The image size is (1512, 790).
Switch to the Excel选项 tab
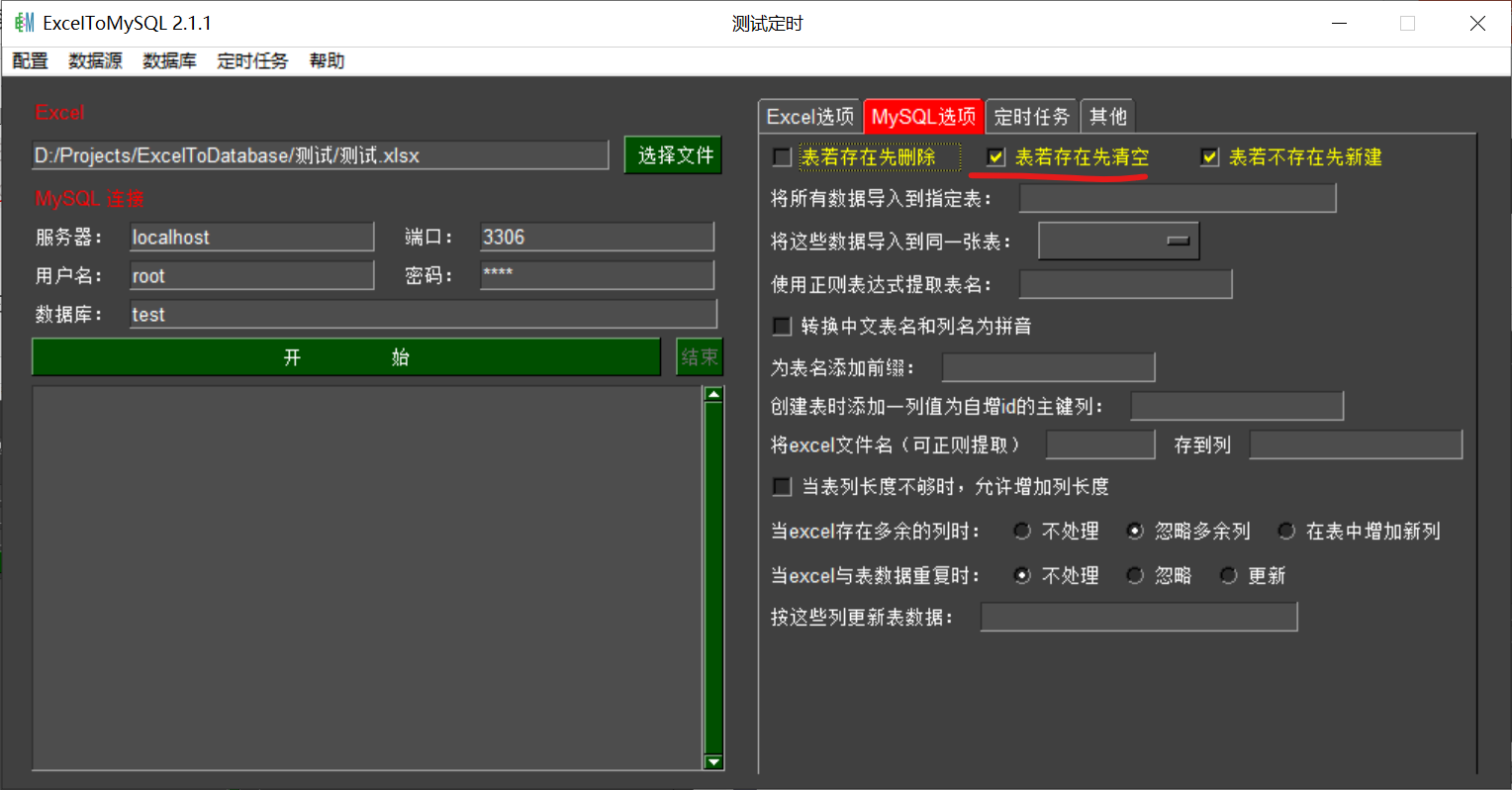pos(810,117)
